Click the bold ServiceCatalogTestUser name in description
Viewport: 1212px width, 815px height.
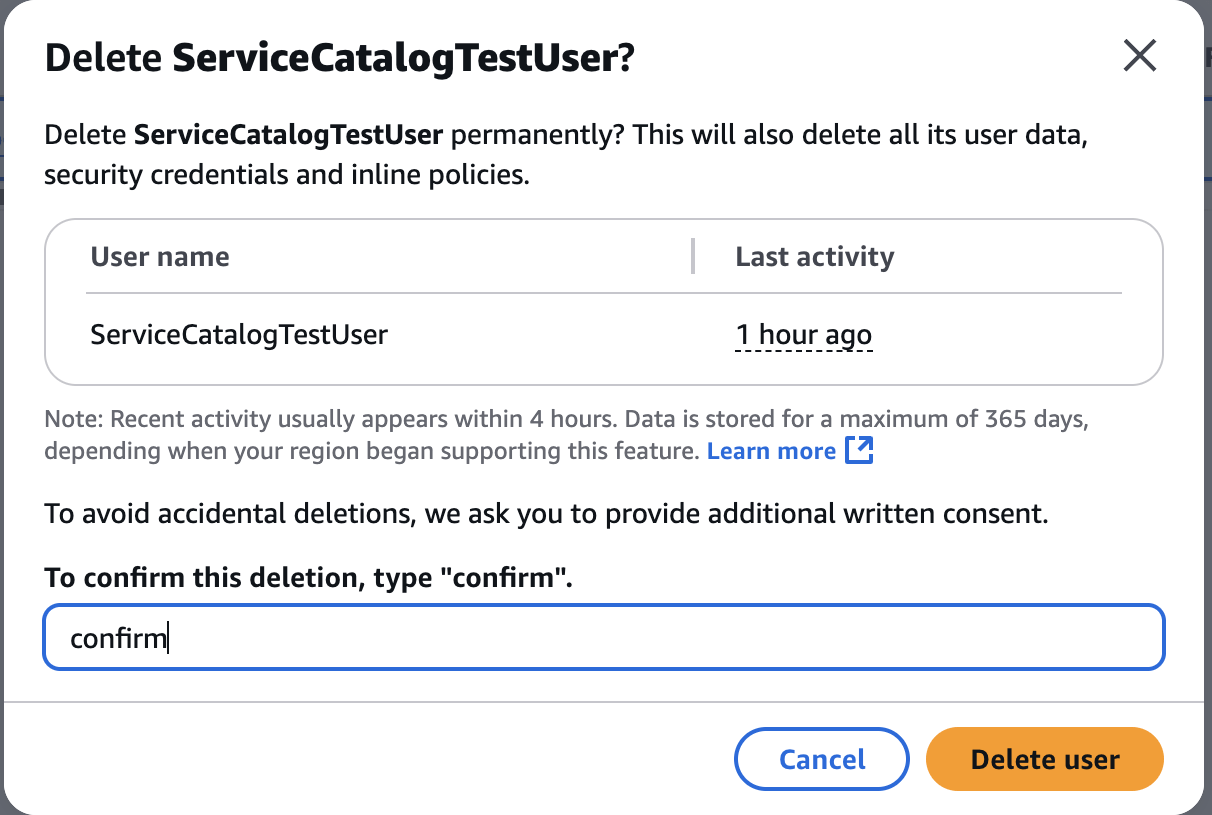point(288,134)
